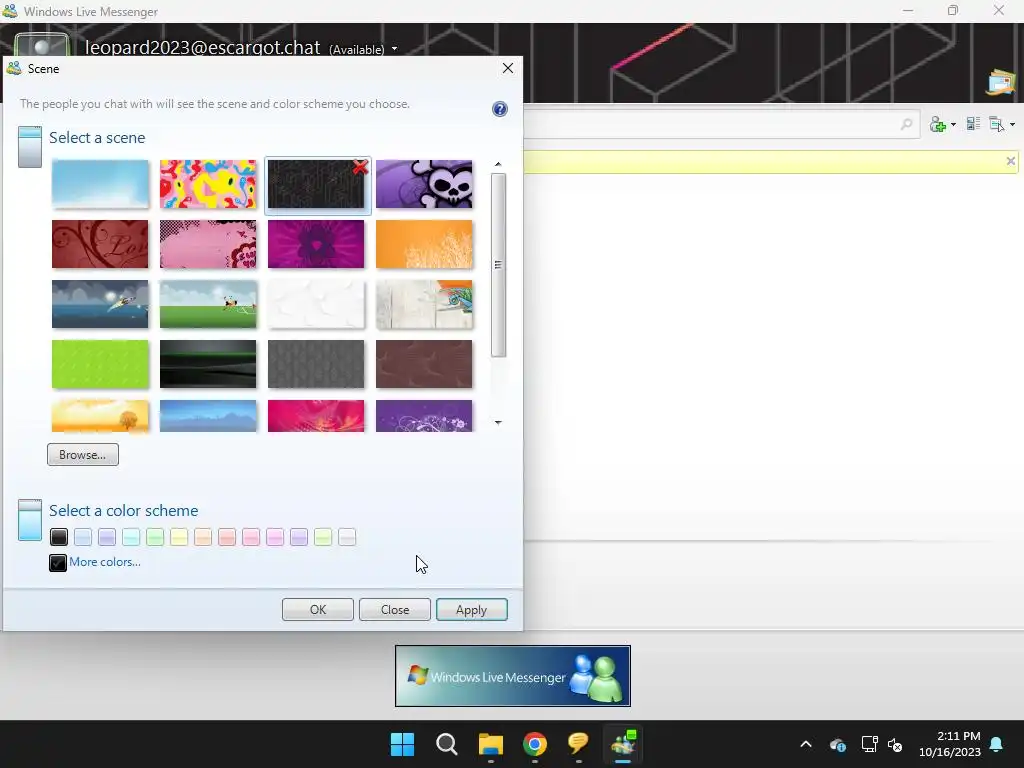Open network settings from the tray
Screen dimensions: 1024x768
pyautogui.click(x=869, y=744)
